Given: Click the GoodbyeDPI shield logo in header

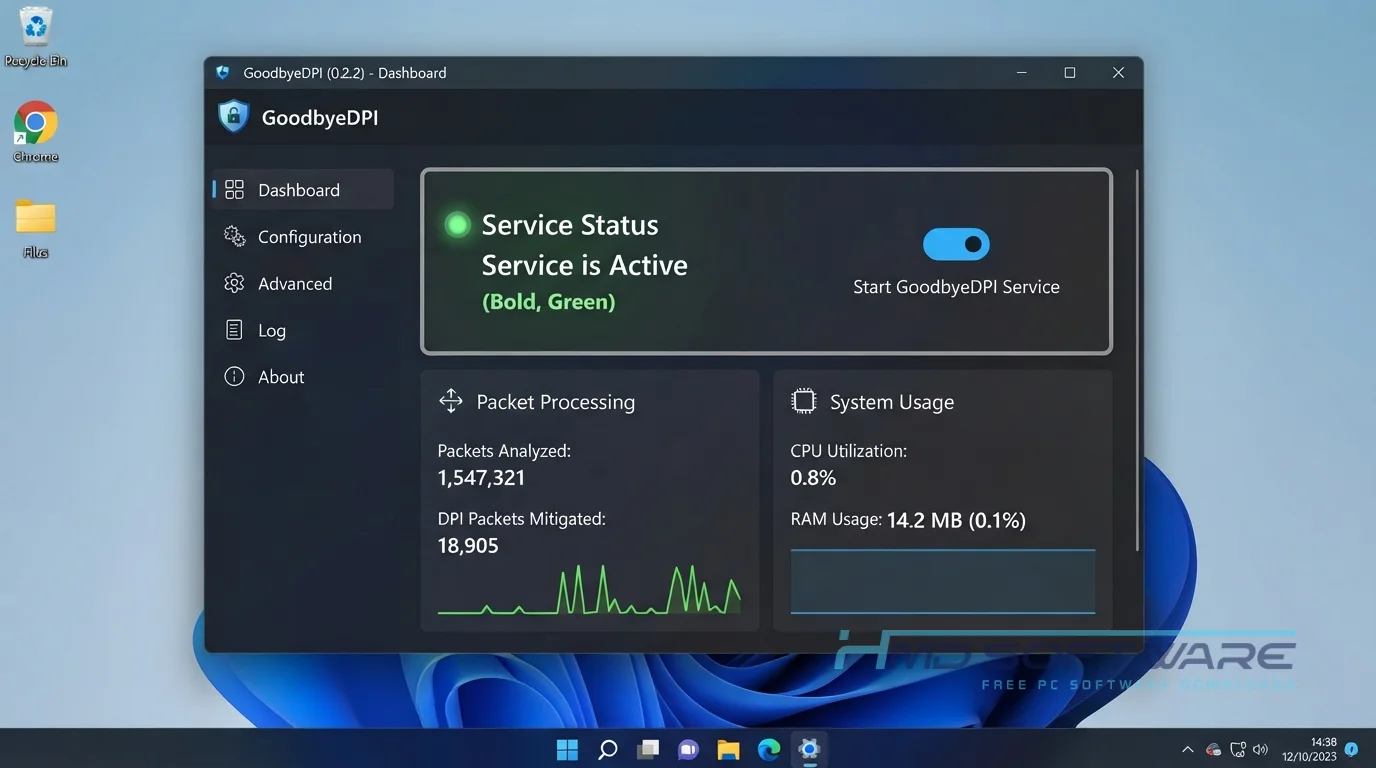Looking at the screenshot, I should coord(233,117).
